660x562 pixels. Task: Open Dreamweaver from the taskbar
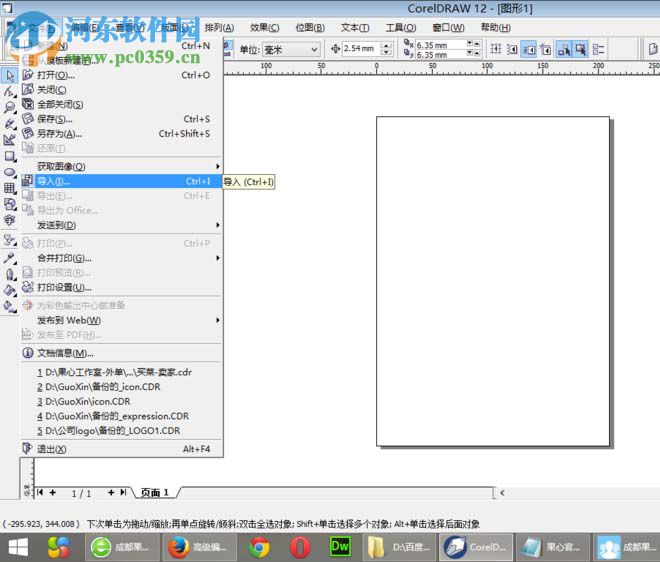click(340, 547)
